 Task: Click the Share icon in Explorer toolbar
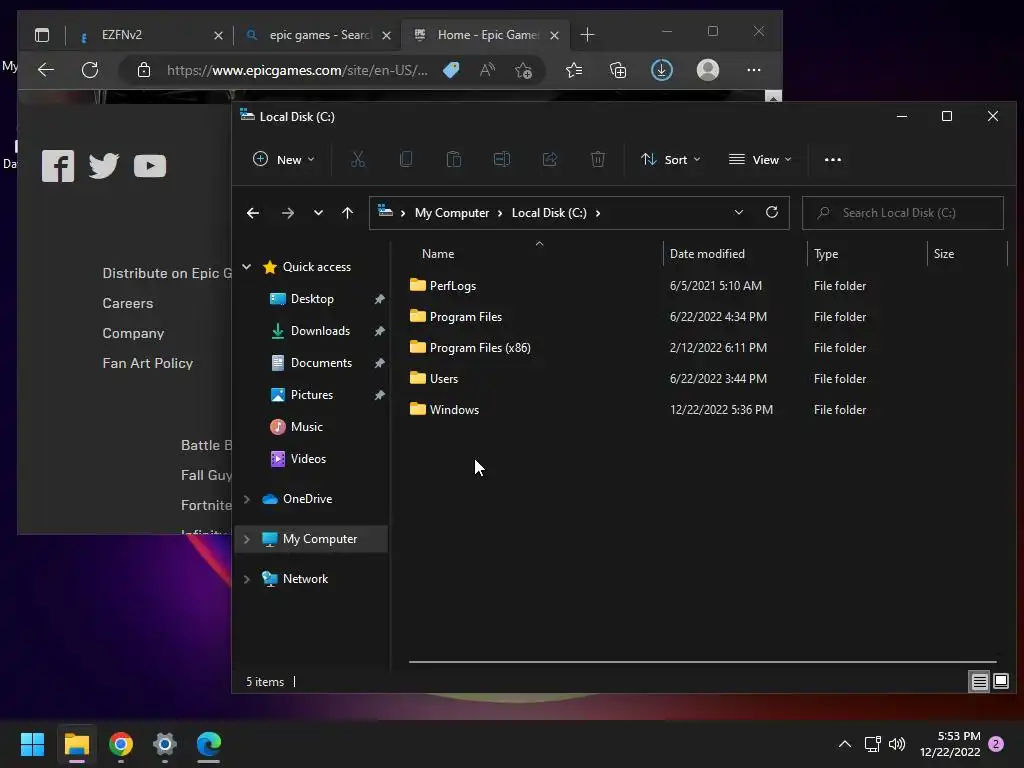point(550,159)
